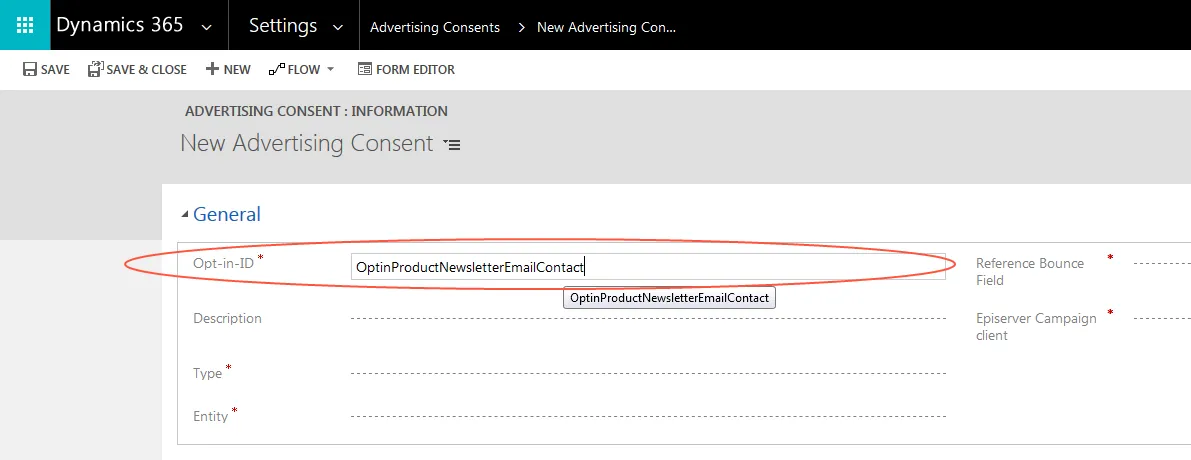Click the OptinProductNewsletterEmailContact tooltip

[669, 298]
